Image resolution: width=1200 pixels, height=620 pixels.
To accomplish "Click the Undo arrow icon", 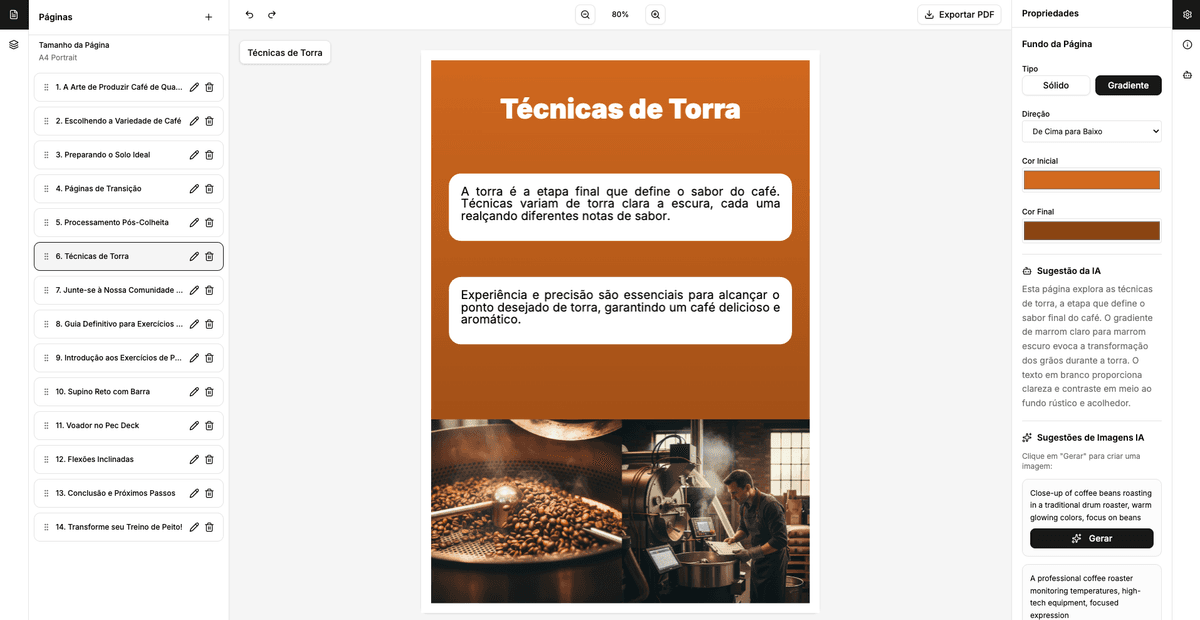I will click(x=248, y=14).
